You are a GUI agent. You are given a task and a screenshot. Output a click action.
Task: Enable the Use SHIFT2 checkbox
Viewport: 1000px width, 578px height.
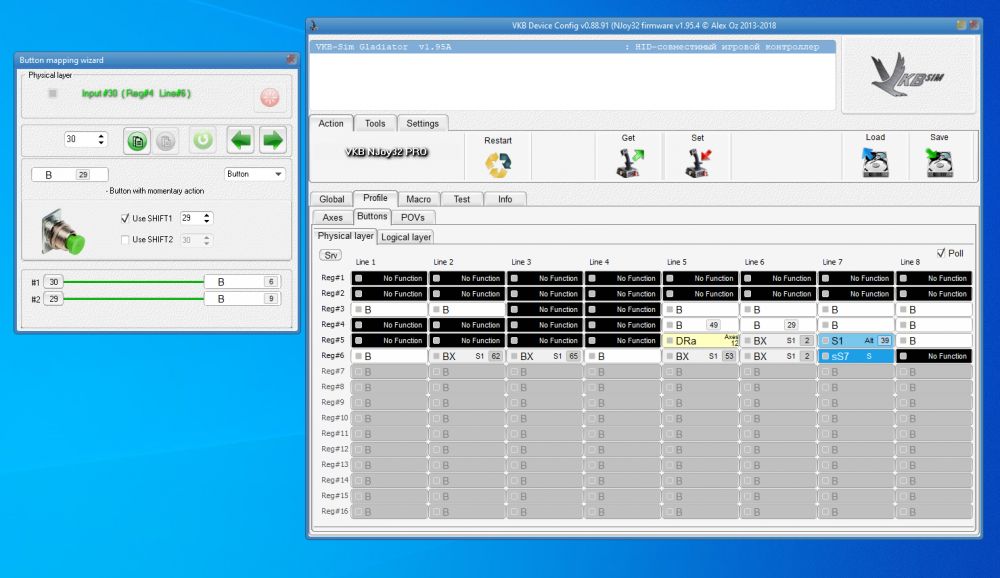point(126,240)
